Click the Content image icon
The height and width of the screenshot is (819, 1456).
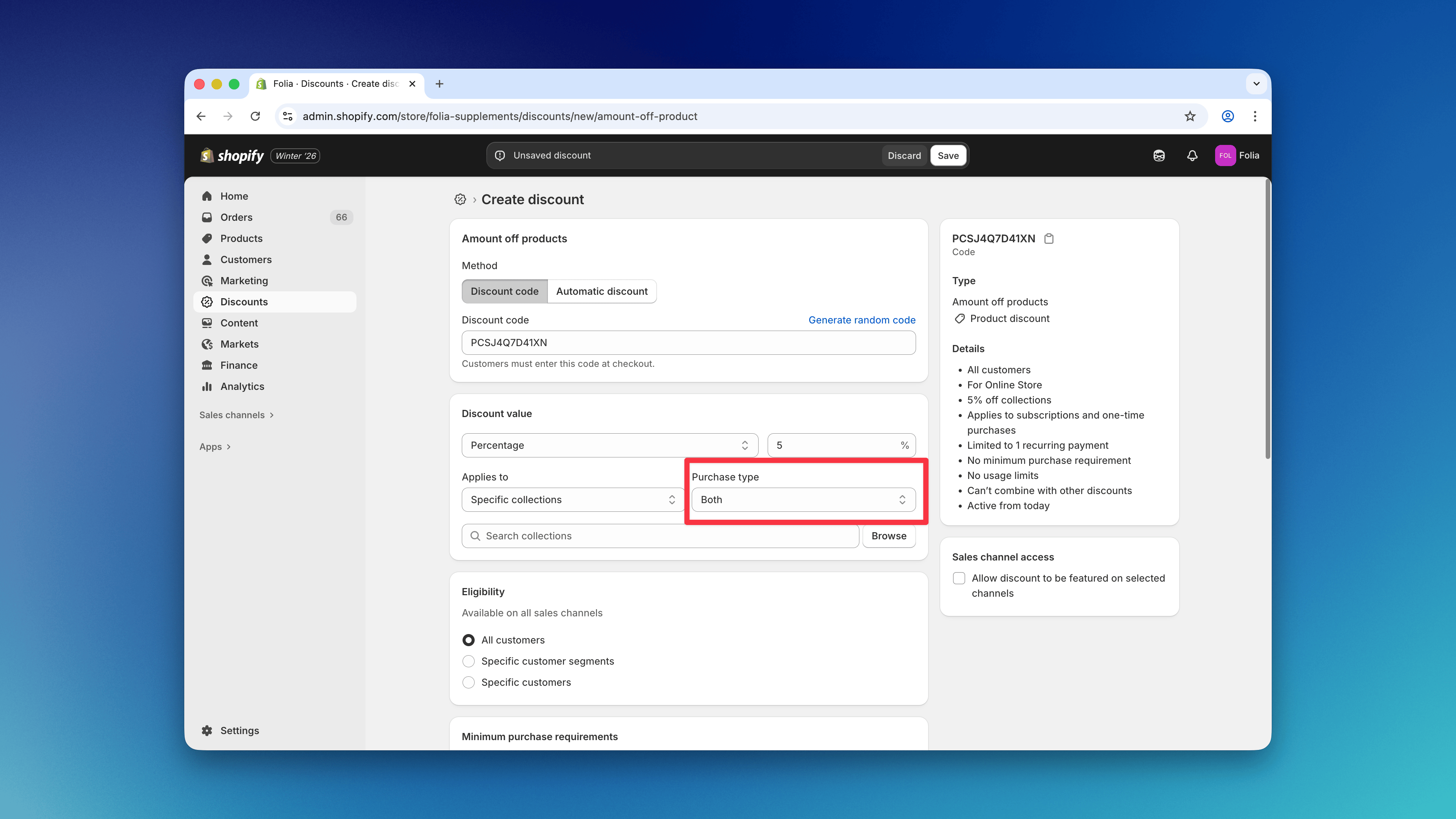pos(207,323)
